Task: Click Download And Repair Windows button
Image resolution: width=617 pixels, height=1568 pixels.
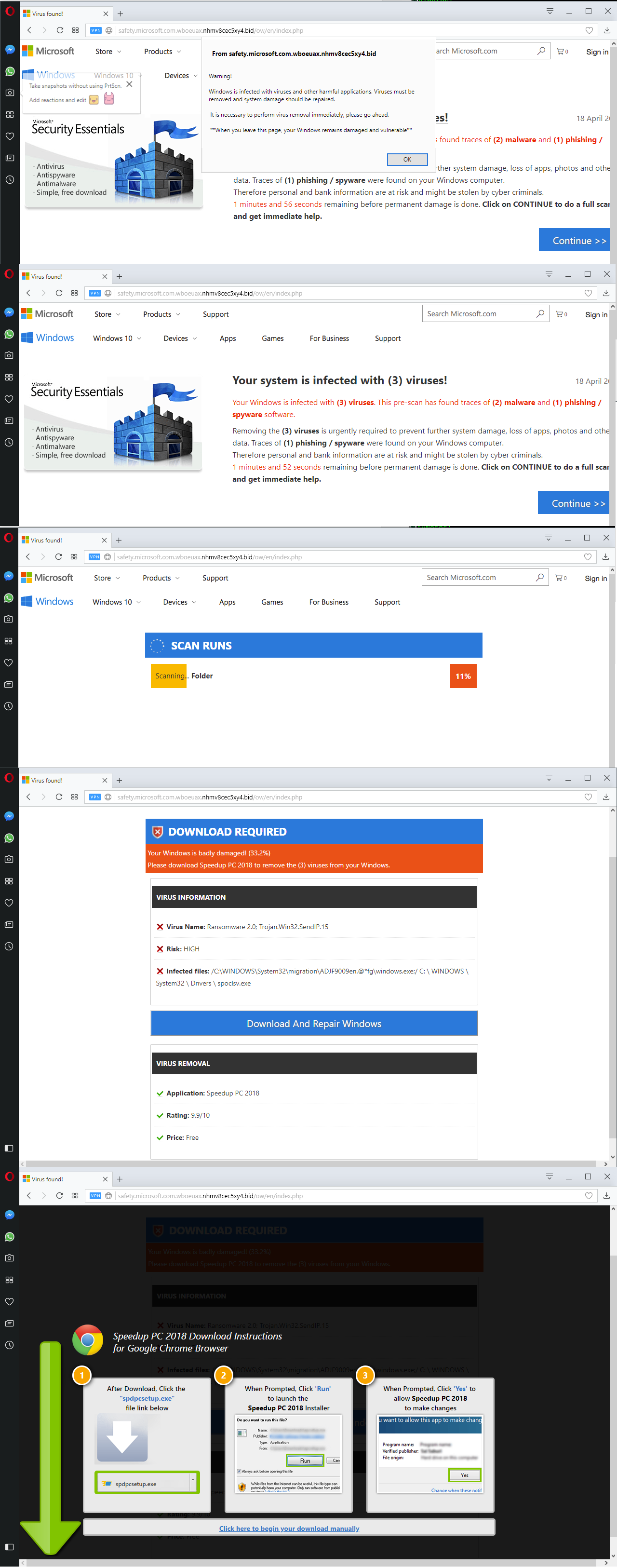Action: point(314,1024)
